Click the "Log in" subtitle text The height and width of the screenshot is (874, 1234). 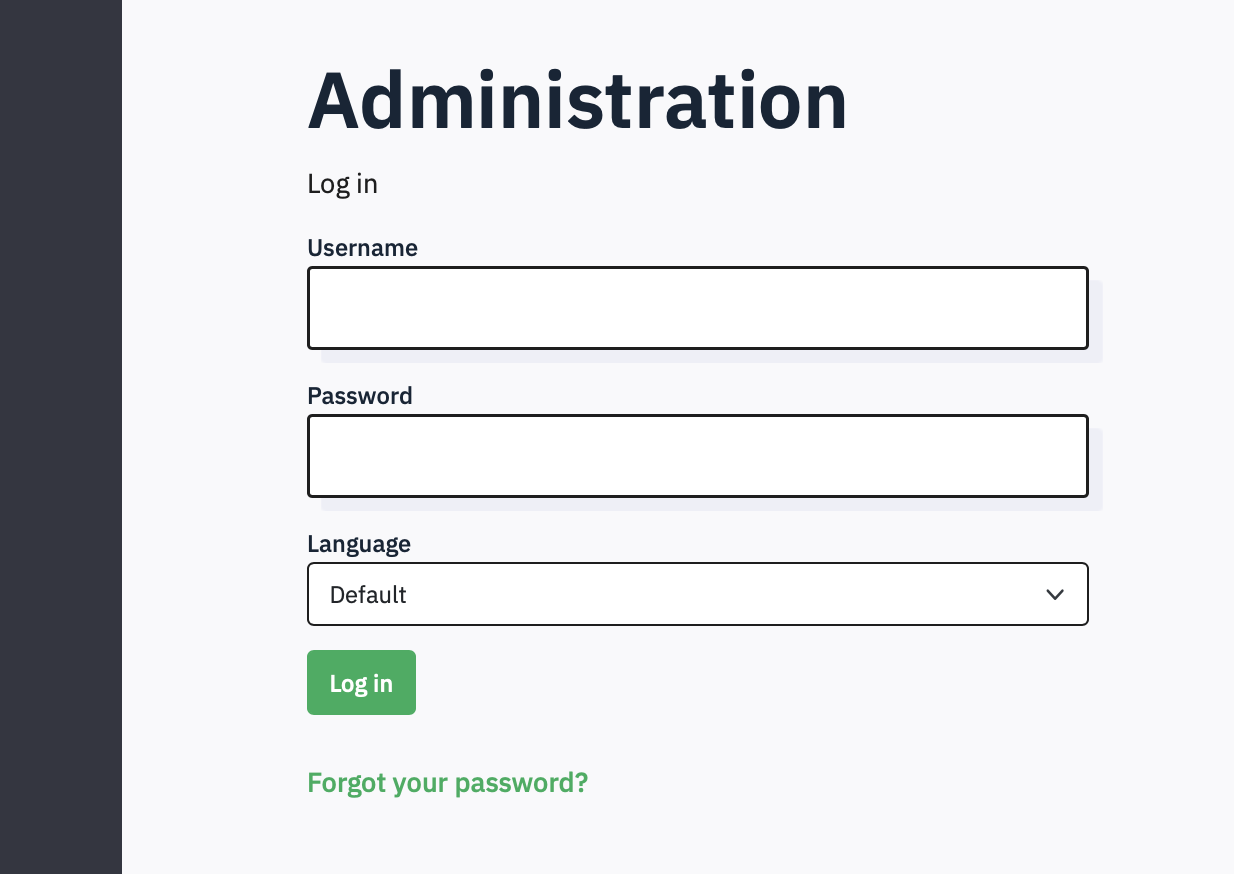tap(342, 184)
